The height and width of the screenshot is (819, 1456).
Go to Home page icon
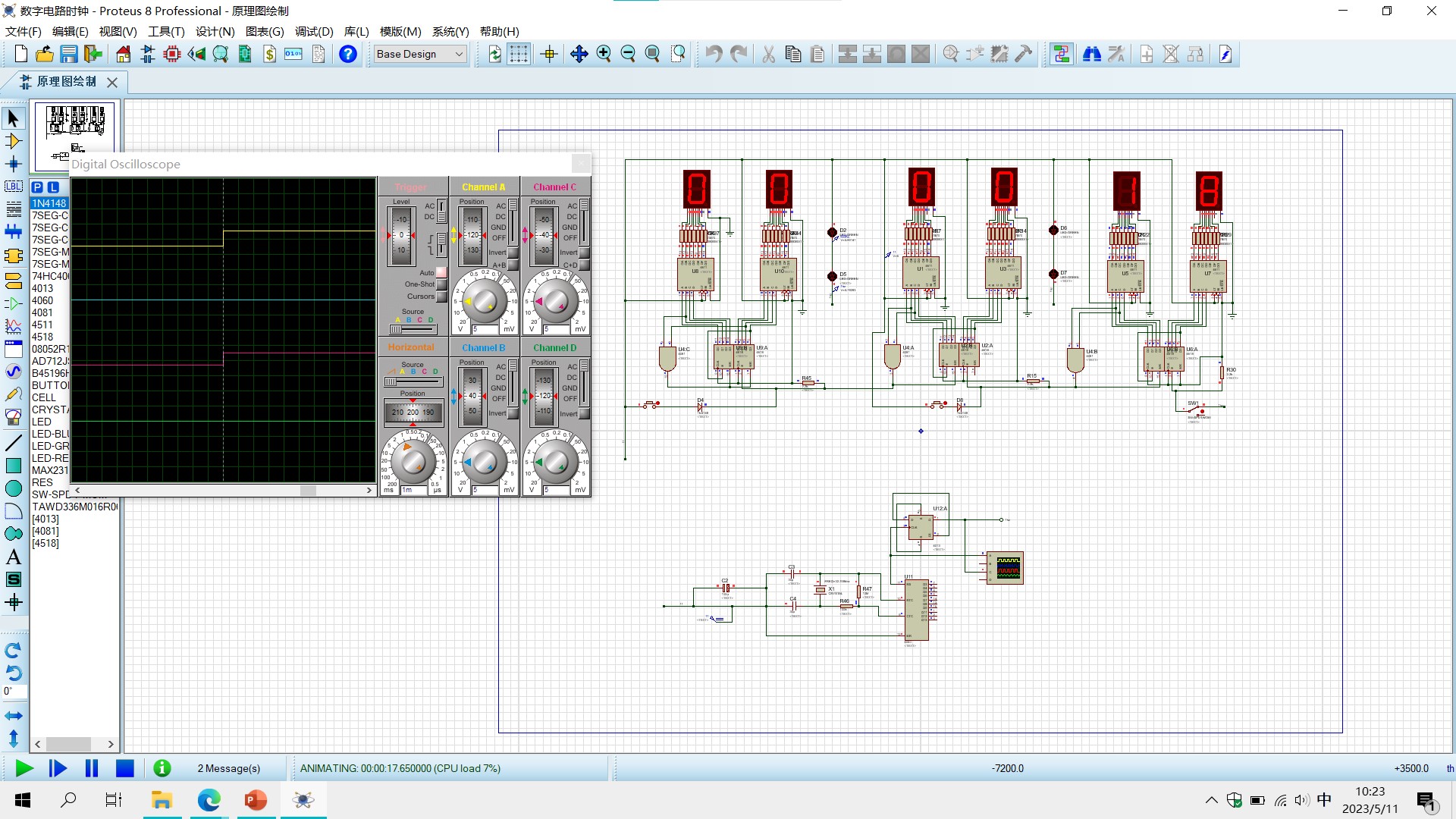[x=123, y=54]
